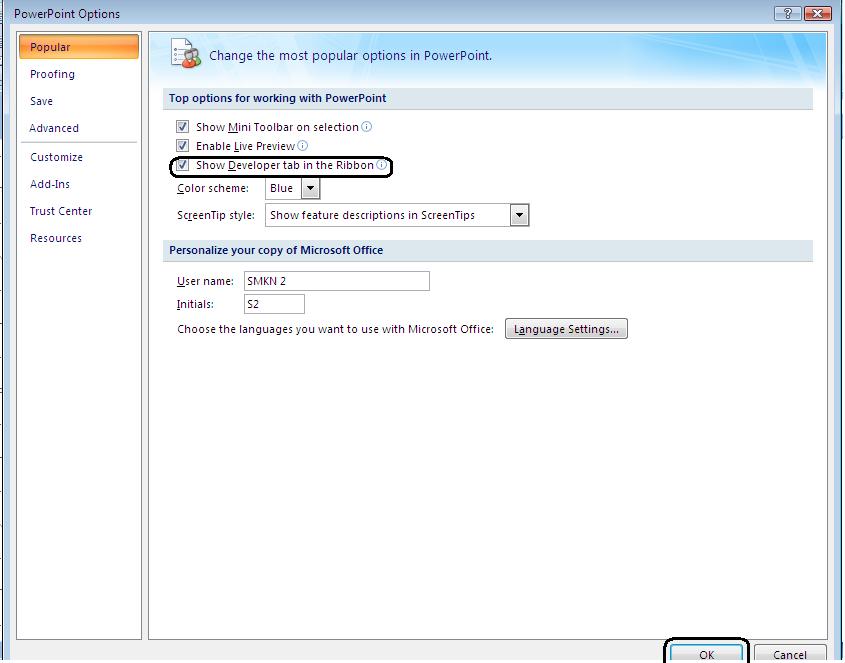Click the User name field
845x663 pixels.
[x=337, y=281]
